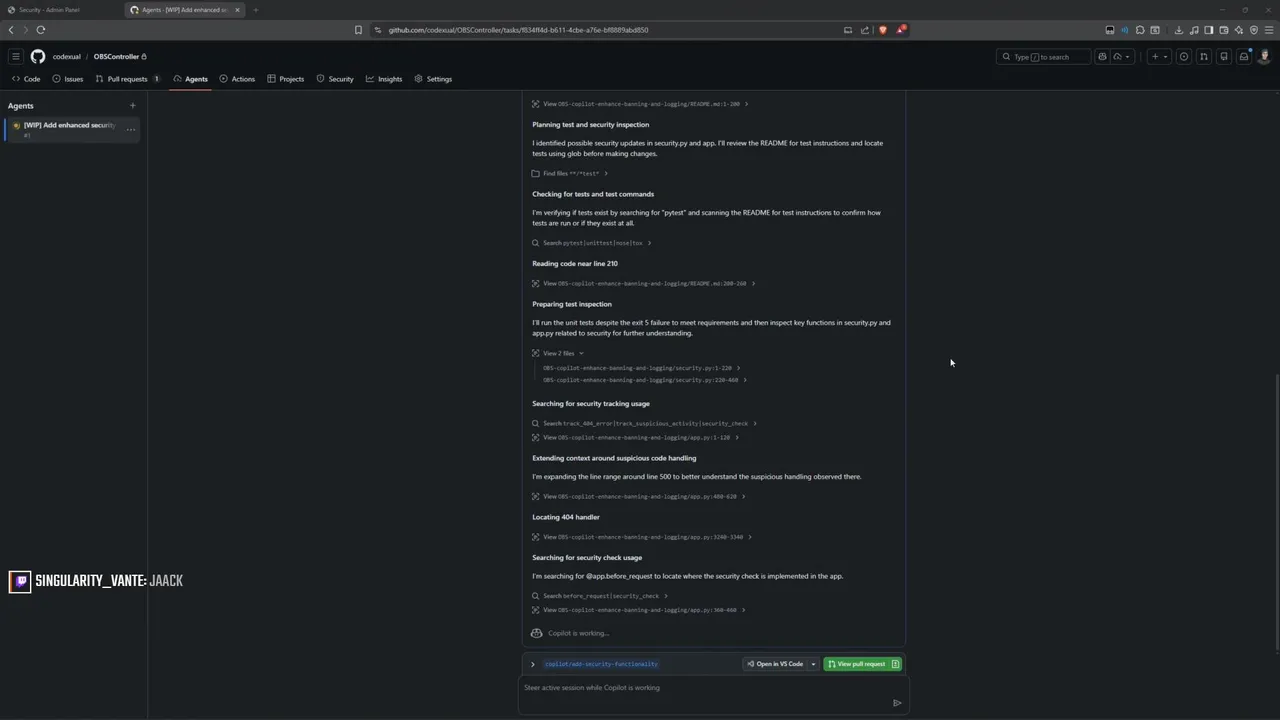
Task: Expand View README.md:1-200 step
Action: 640,104
